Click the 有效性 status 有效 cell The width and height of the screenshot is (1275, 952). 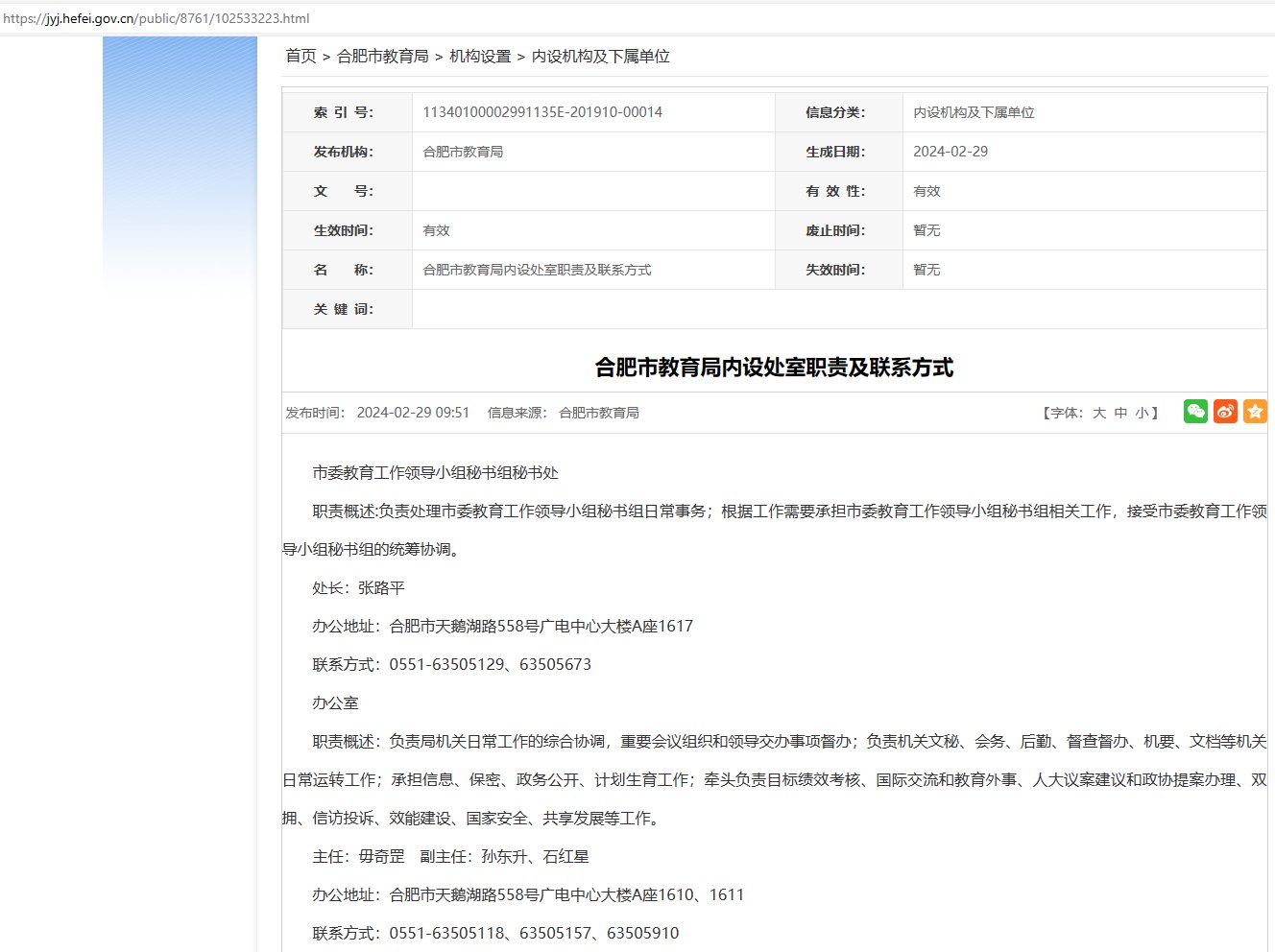point(926,190)
